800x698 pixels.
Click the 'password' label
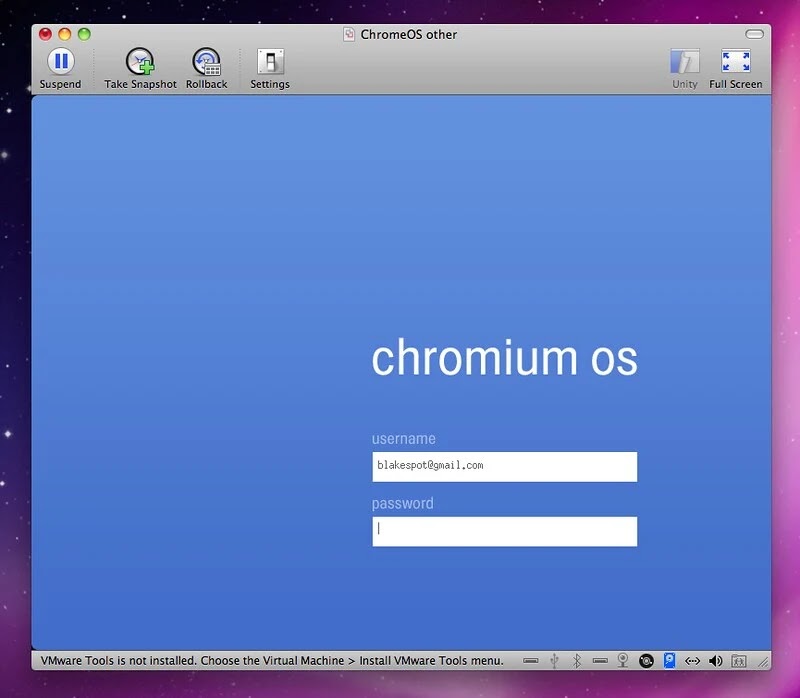pyautogui.click(x=403, y=504)
